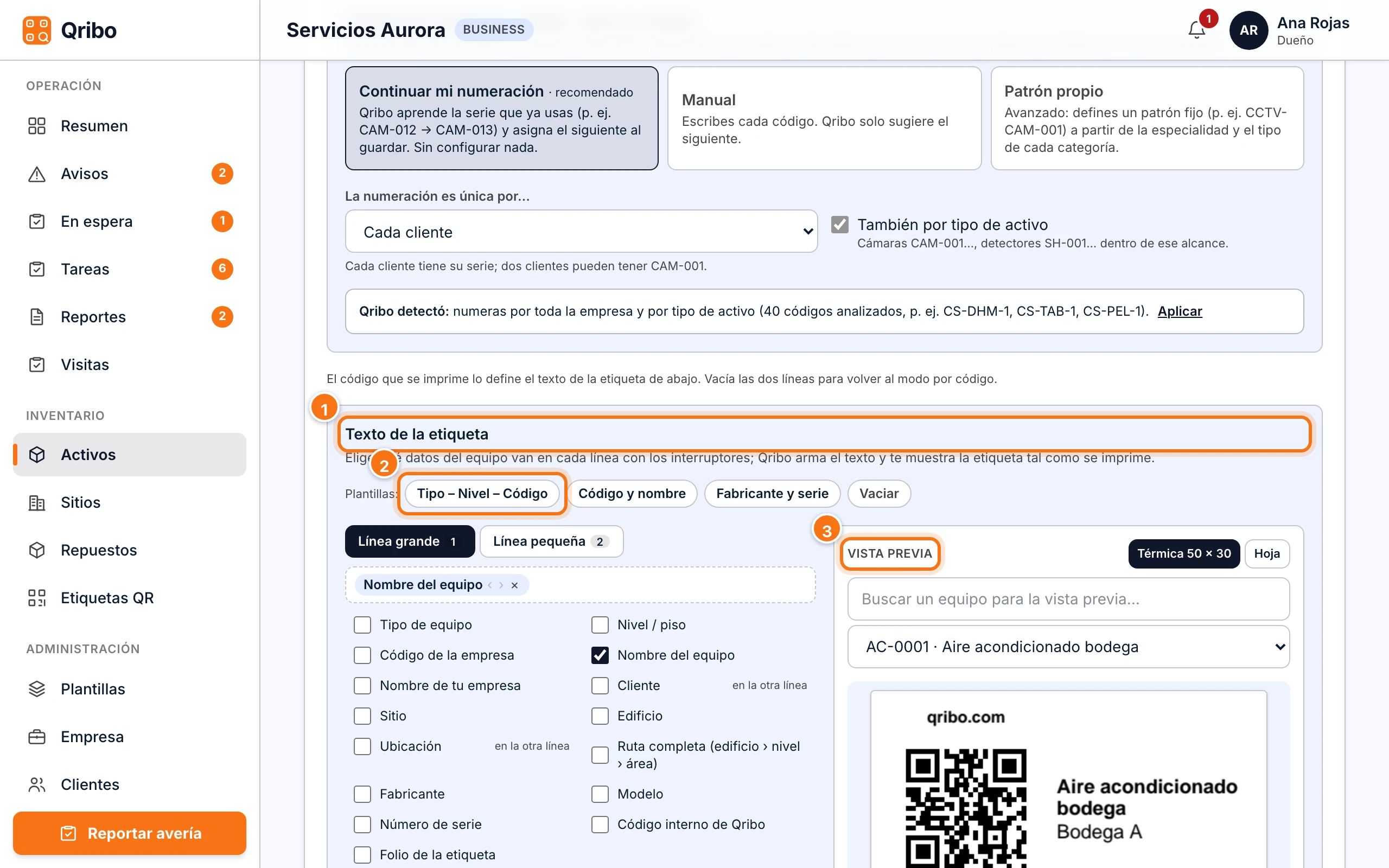Open Sitios building icon in sidebar

[x=37, y=502]
